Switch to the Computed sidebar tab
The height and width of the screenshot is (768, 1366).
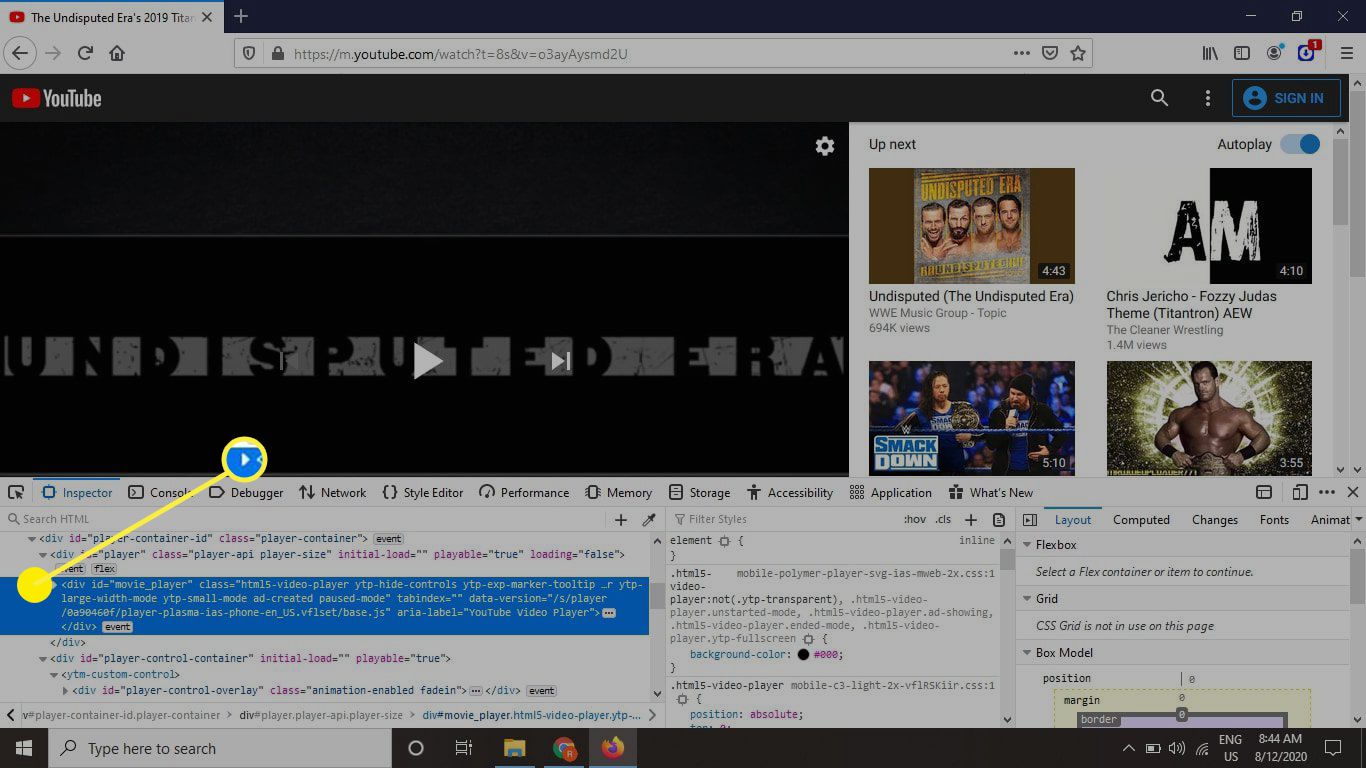tap(1141, 520)
